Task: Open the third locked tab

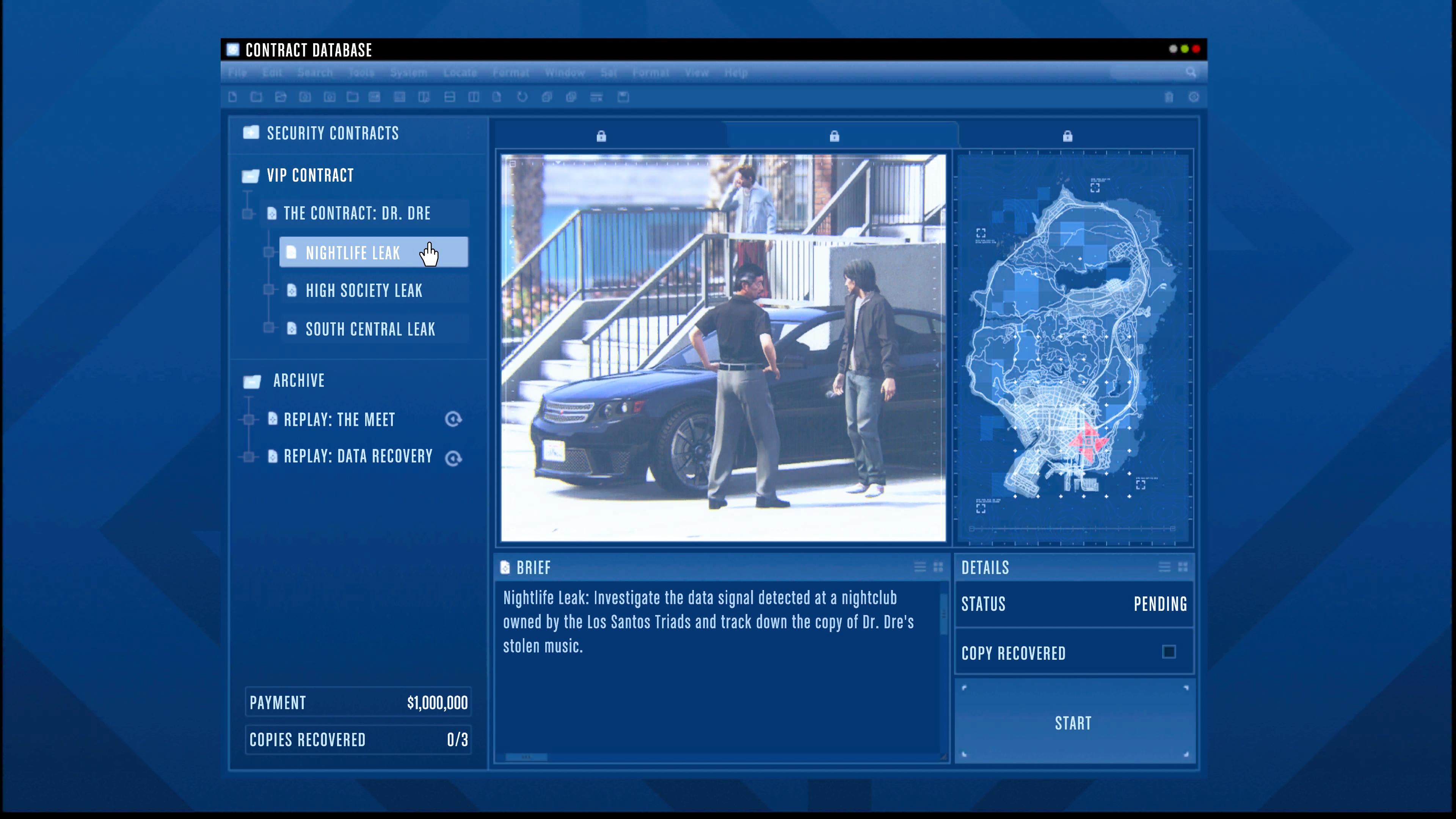Action: (x=1067, y=136)
